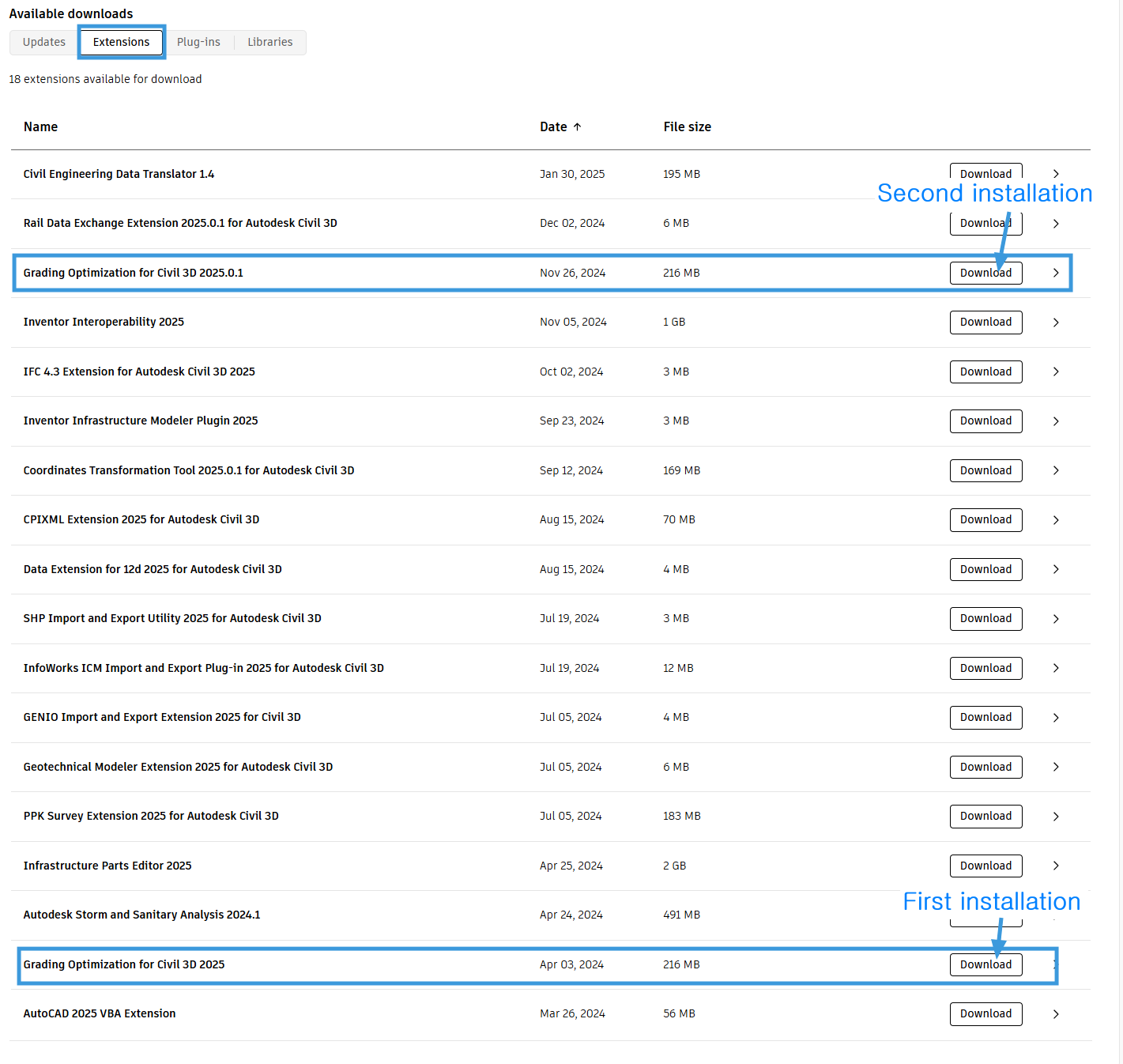The height and width of the screenshot is (1064, 1123).
Task: Expand GENIO Import and Export row chevron
Action: pos(1056,718)
